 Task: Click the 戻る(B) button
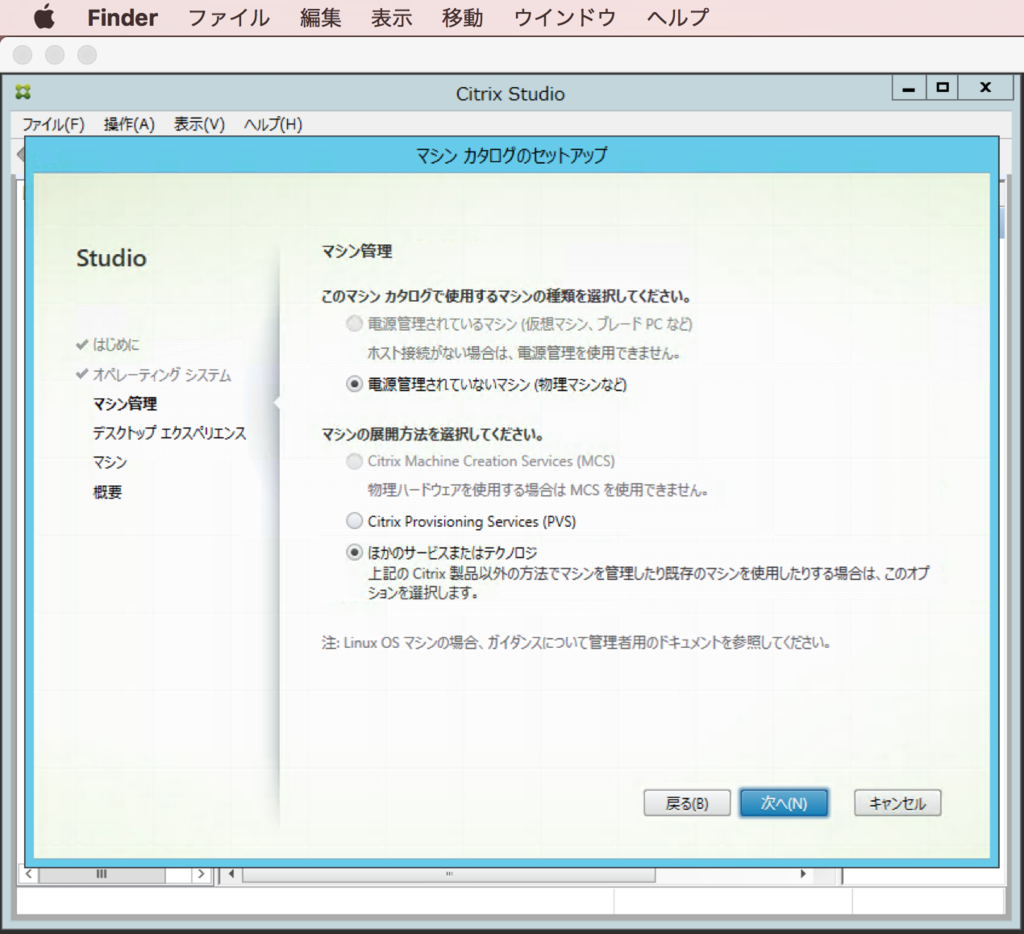(x=687, y=803)
